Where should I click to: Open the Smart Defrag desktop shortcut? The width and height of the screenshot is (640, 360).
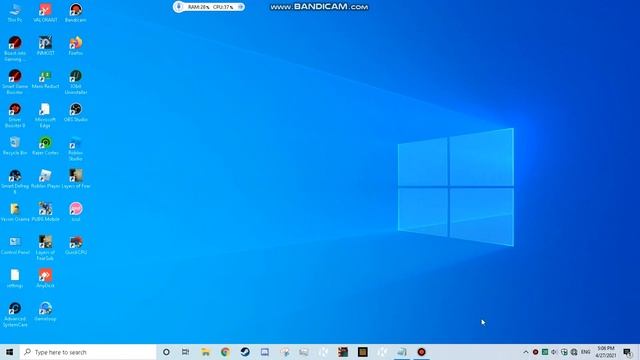[x=15, y=182]
